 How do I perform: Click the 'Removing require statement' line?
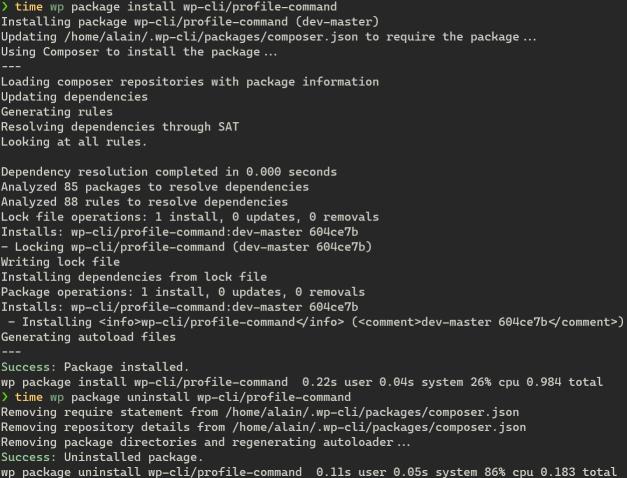[x=259, y=412]
